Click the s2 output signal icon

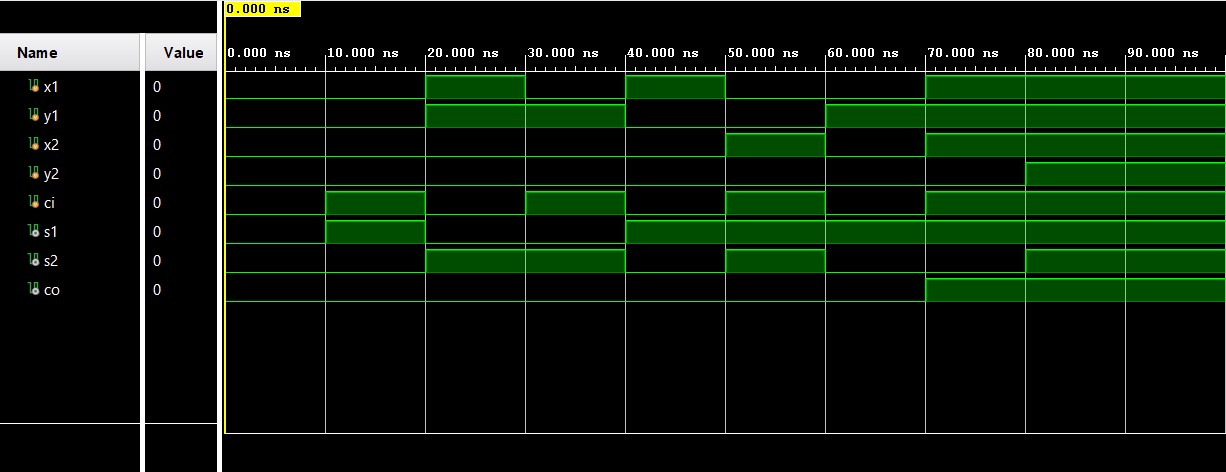click(34, 261)
